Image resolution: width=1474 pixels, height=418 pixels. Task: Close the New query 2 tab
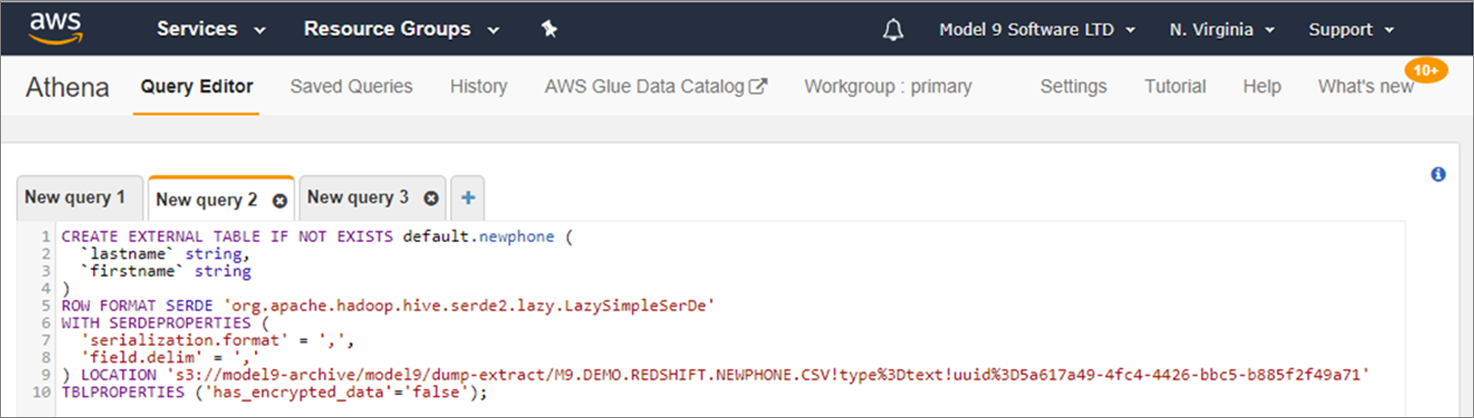[280, 200]
